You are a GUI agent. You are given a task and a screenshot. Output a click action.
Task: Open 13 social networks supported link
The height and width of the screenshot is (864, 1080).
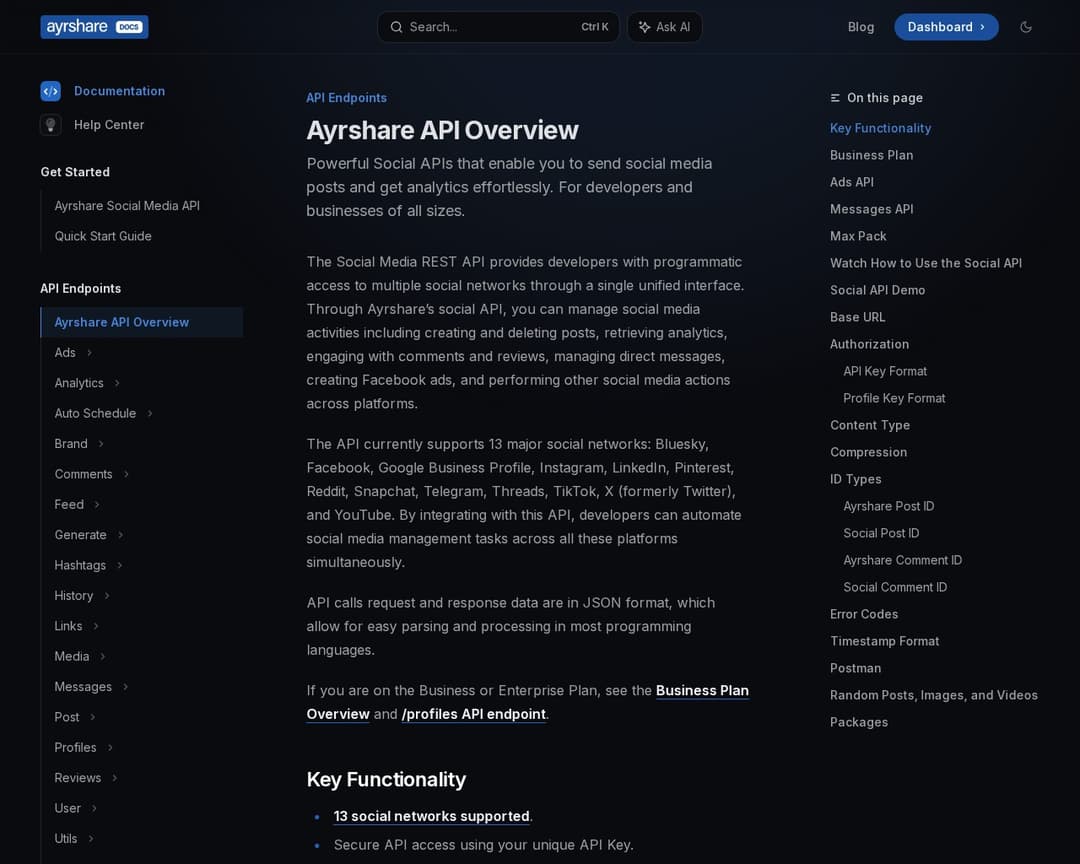coord(431,816)
